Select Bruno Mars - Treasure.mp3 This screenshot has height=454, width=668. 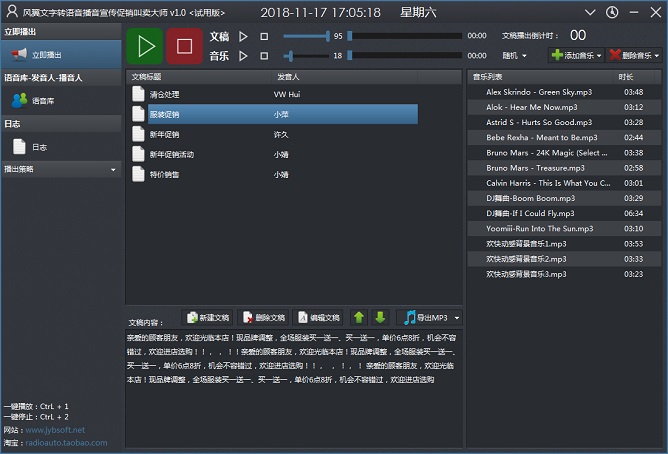(x=564, y=168)
